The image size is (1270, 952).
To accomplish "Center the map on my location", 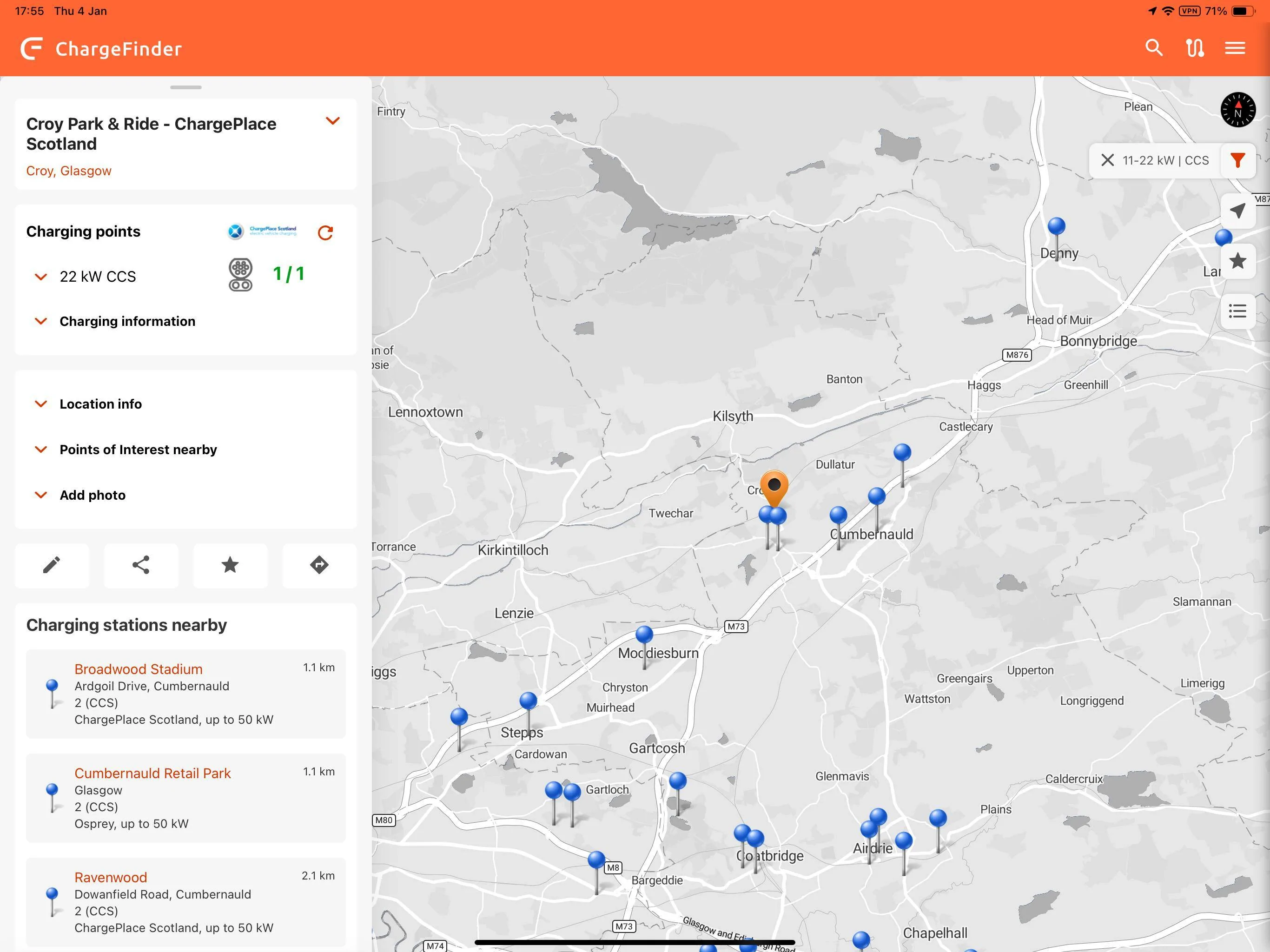I will (1238, 211).
